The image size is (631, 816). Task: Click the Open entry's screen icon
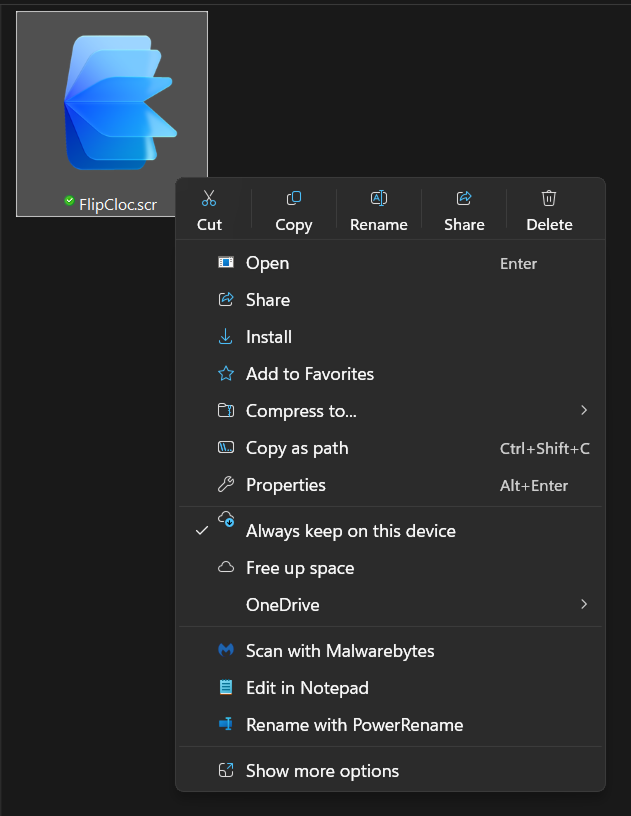tap(226, 262)
